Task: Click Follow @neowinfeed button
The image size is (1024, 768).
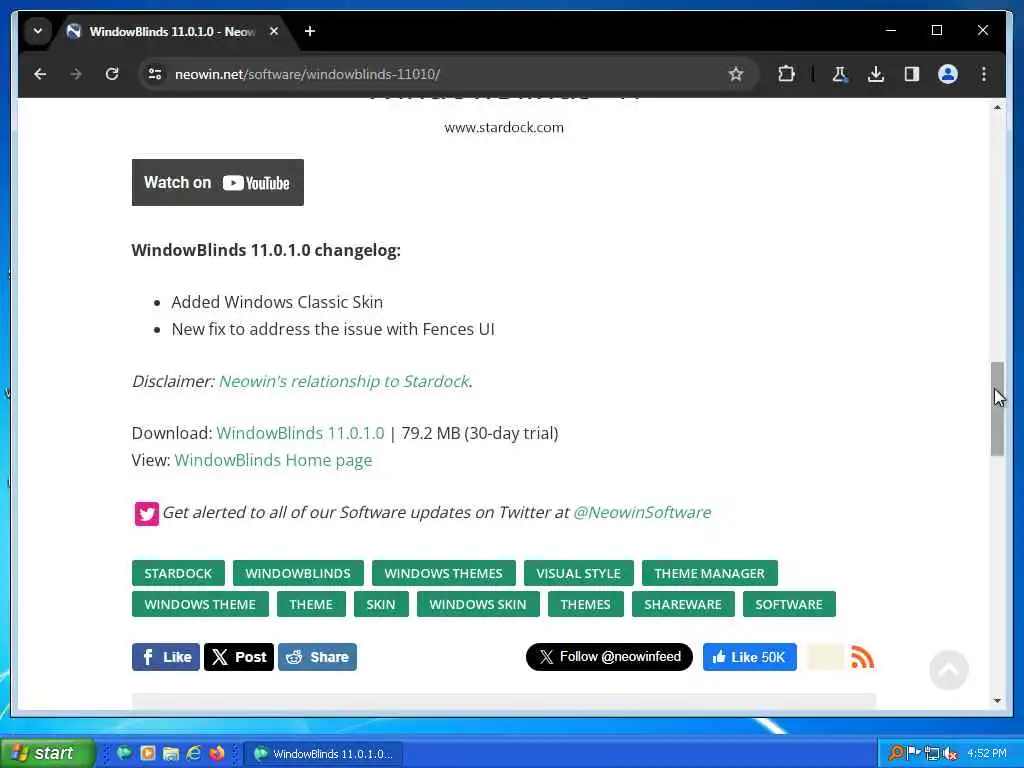Action: tap(609, 657)
